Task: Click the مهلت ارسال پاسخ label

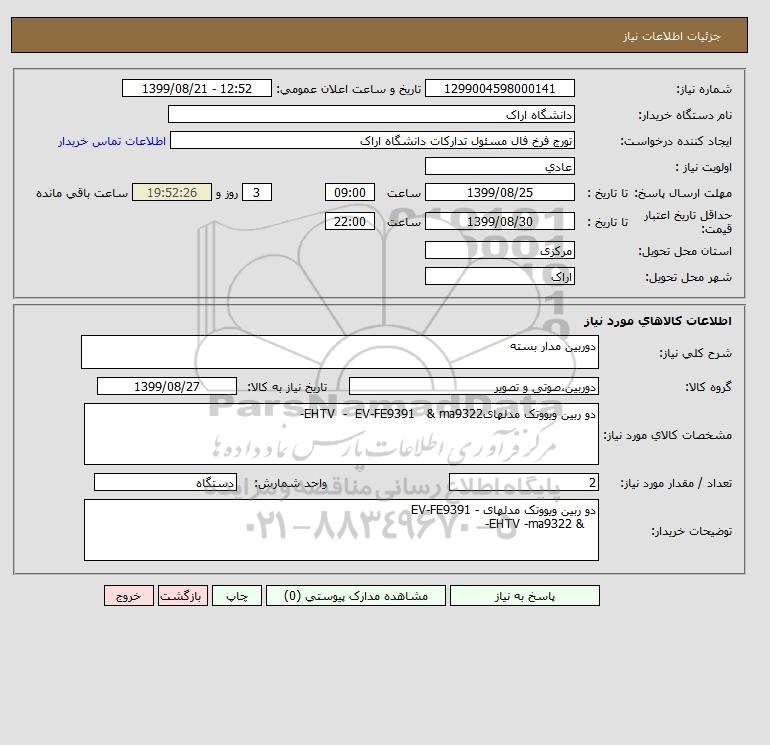Action: coord(684,193)
